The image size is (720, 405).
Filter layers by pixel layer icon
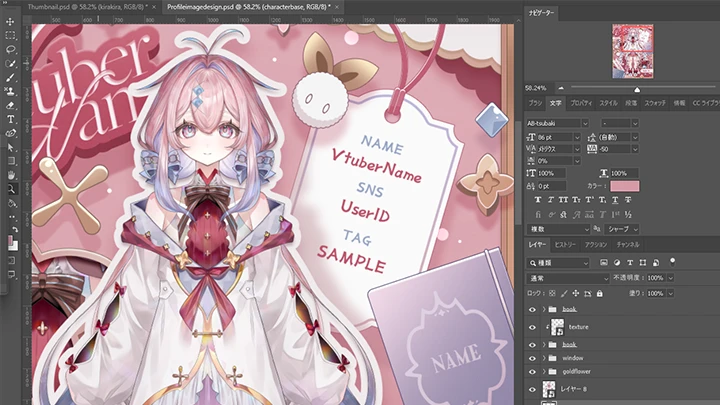tap(604, 263)
